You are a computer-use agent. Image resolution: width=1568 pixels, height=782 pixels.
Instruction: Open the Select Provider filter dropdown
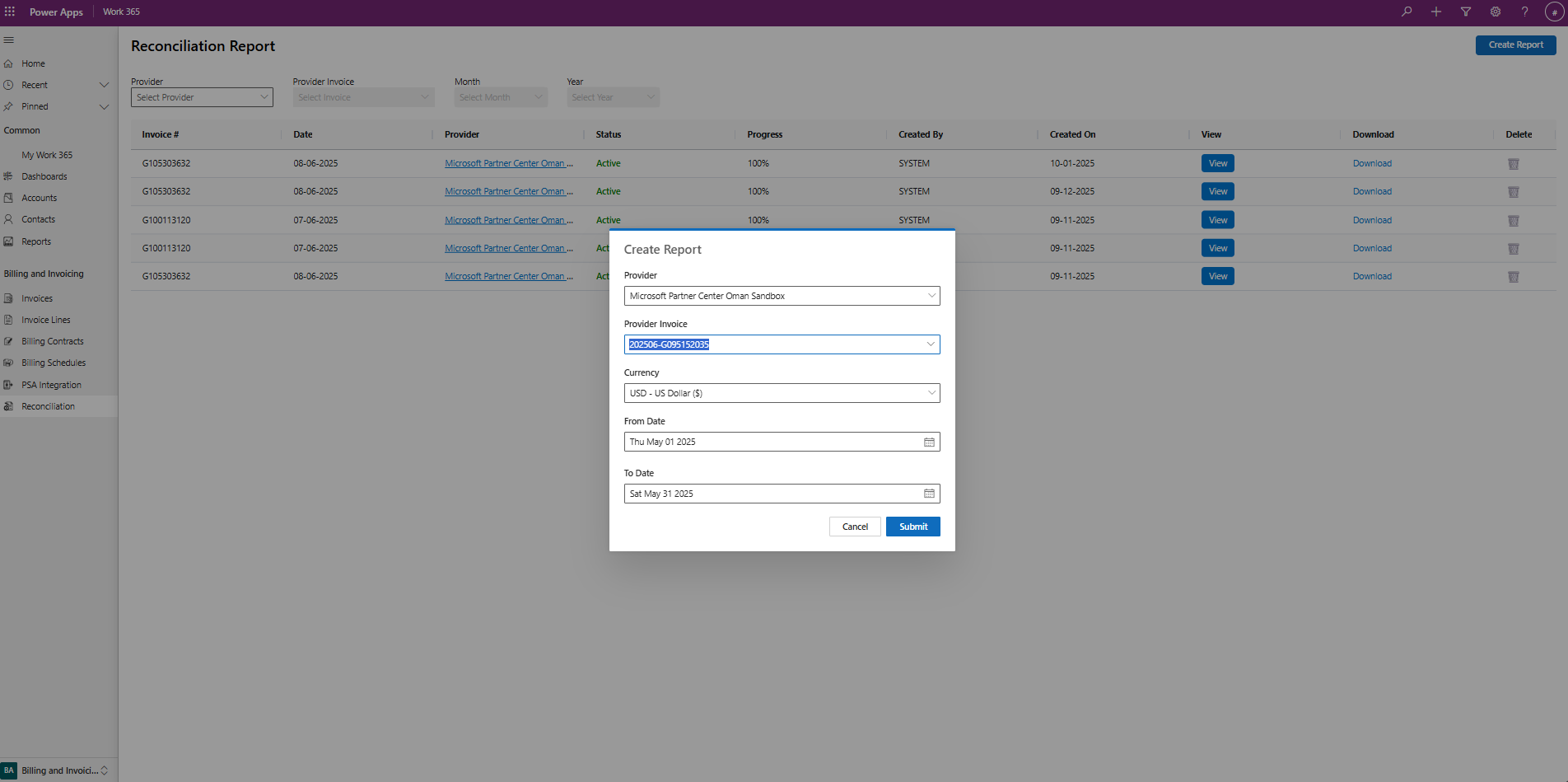[202, 97]
